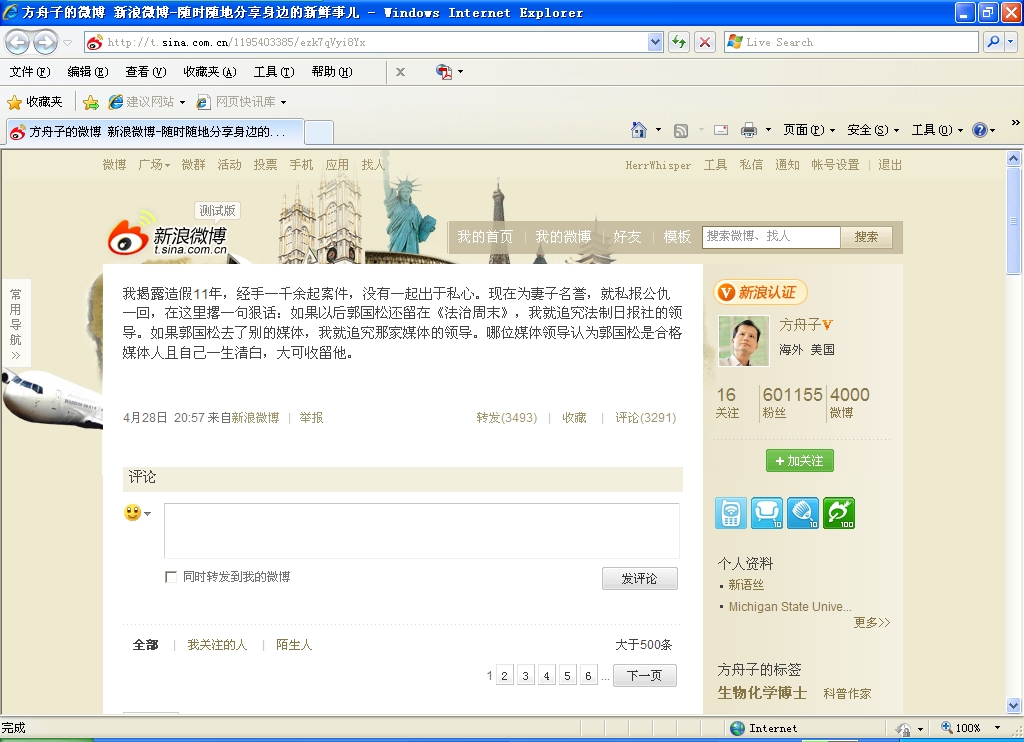Open the search provider dropdown arrow
This screenshot has height=742, width=1024.
1010,42
